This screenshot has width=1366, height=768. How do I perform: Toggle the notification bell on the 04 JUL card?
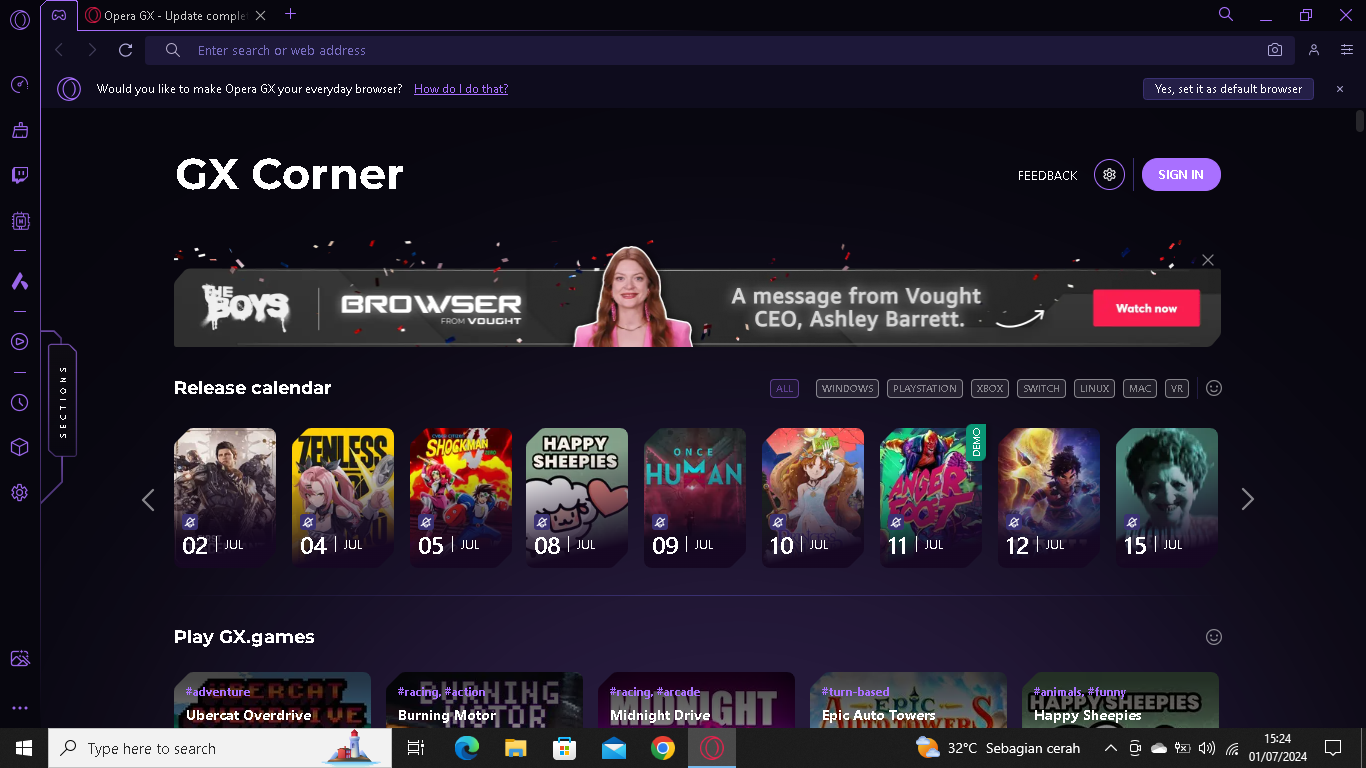pos(308,522)
